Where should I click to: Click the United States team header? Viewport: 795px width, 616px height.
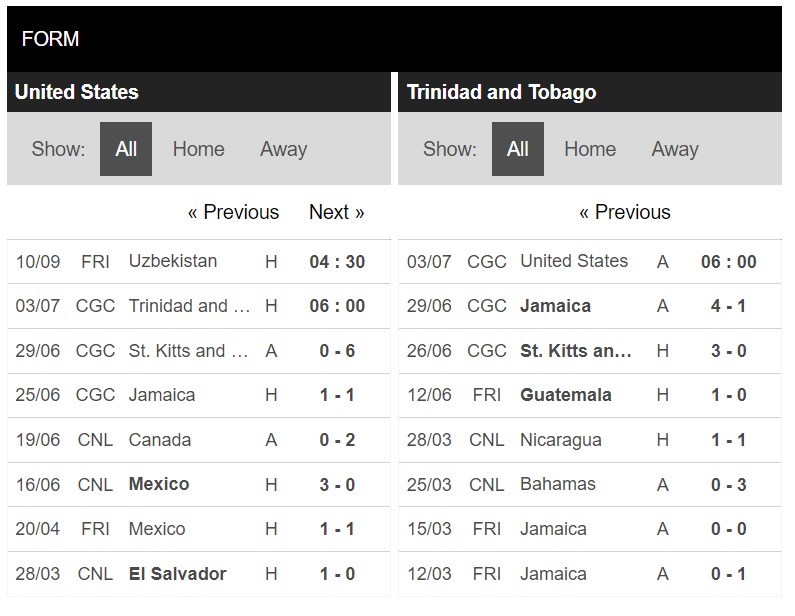[x=77, y=92]
